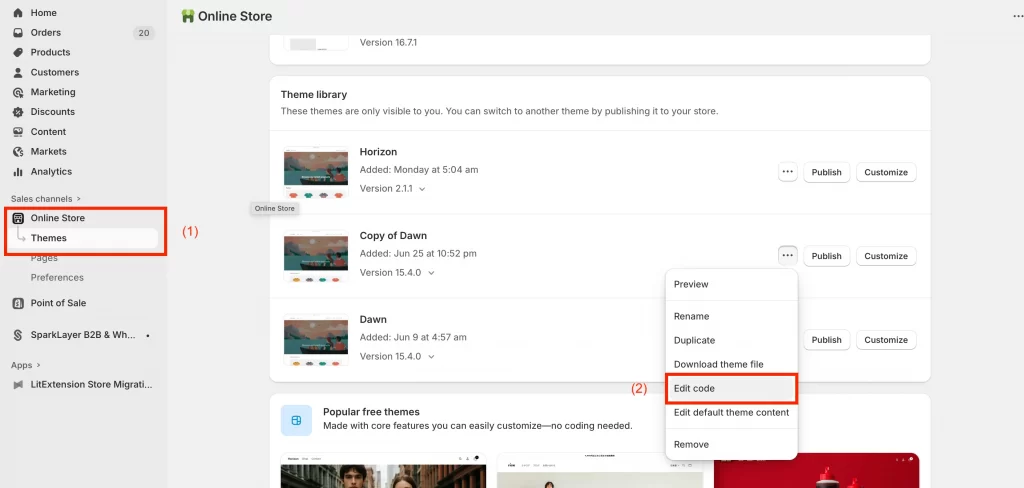
Task: Click the Orders count badge showing 20
Action: (x=144, y=33)
